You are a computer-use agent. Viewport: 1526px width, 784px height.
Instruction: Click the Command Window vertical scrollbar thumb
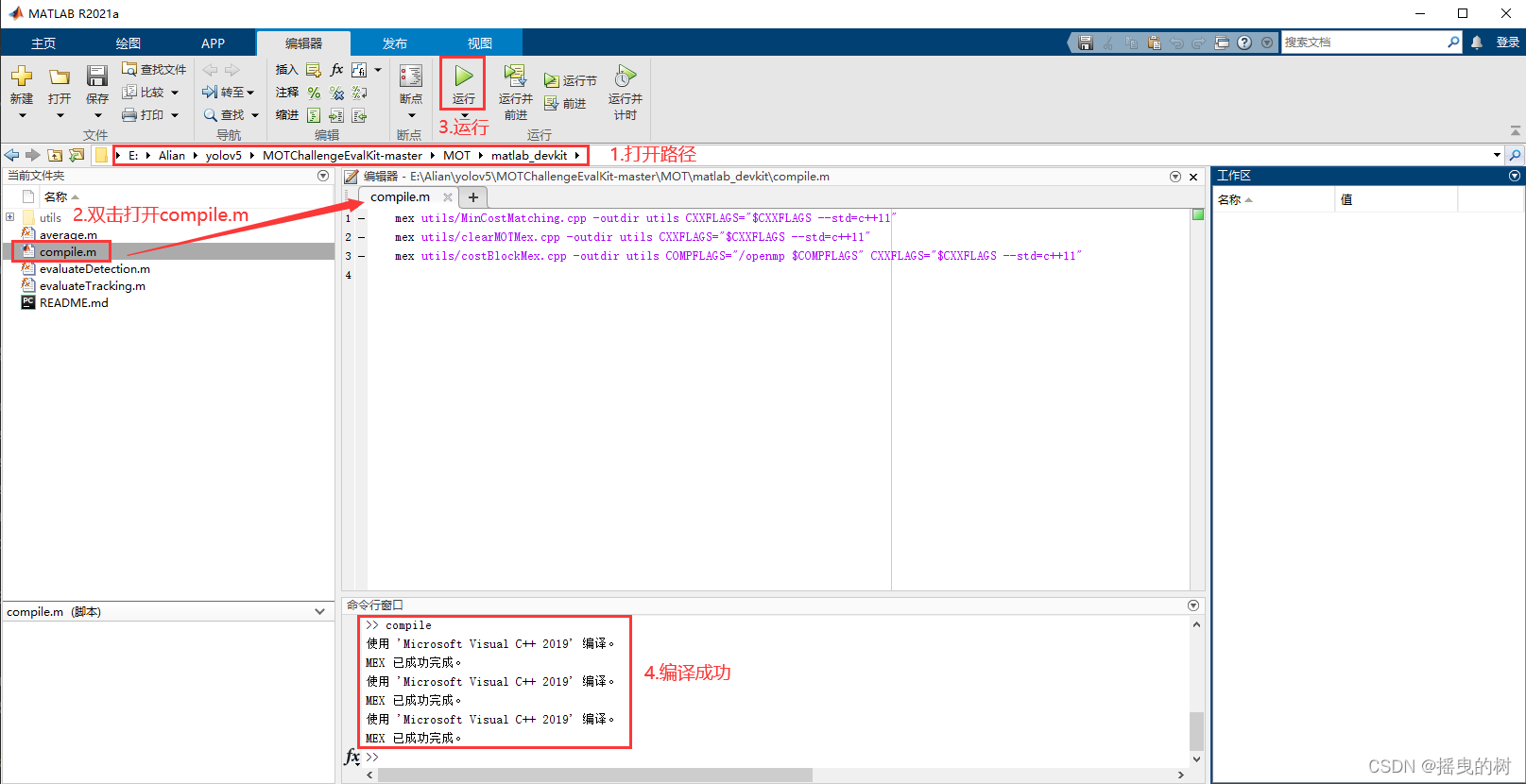1196,730
